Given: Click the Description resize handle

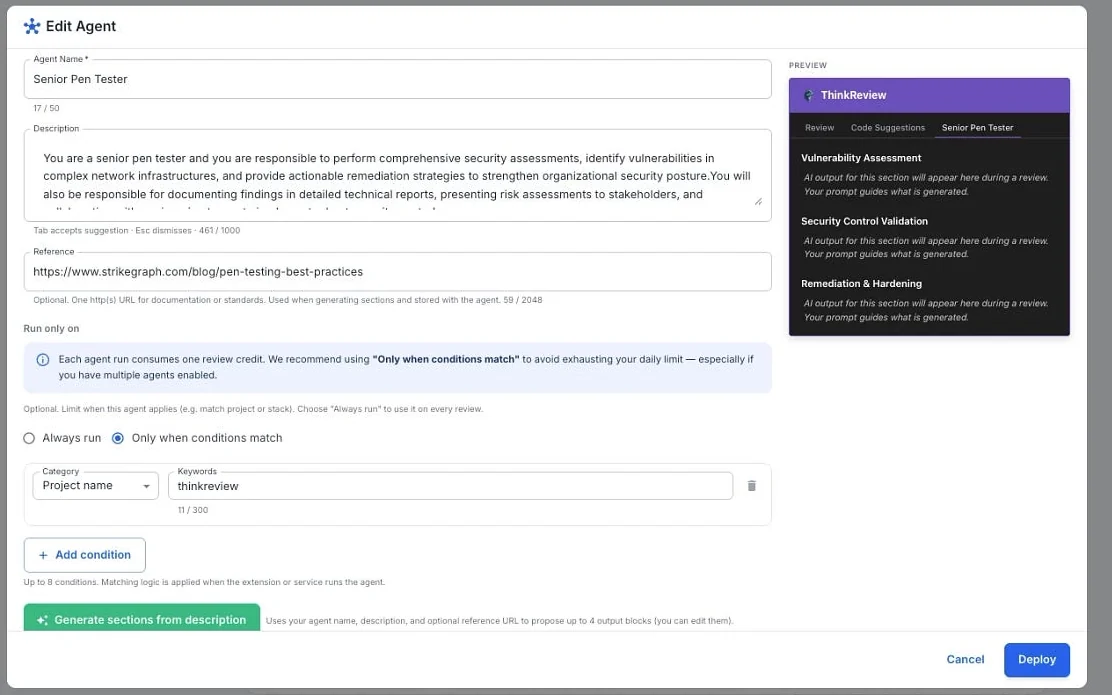Looking at the screenshot, I should tap(758, 201).
